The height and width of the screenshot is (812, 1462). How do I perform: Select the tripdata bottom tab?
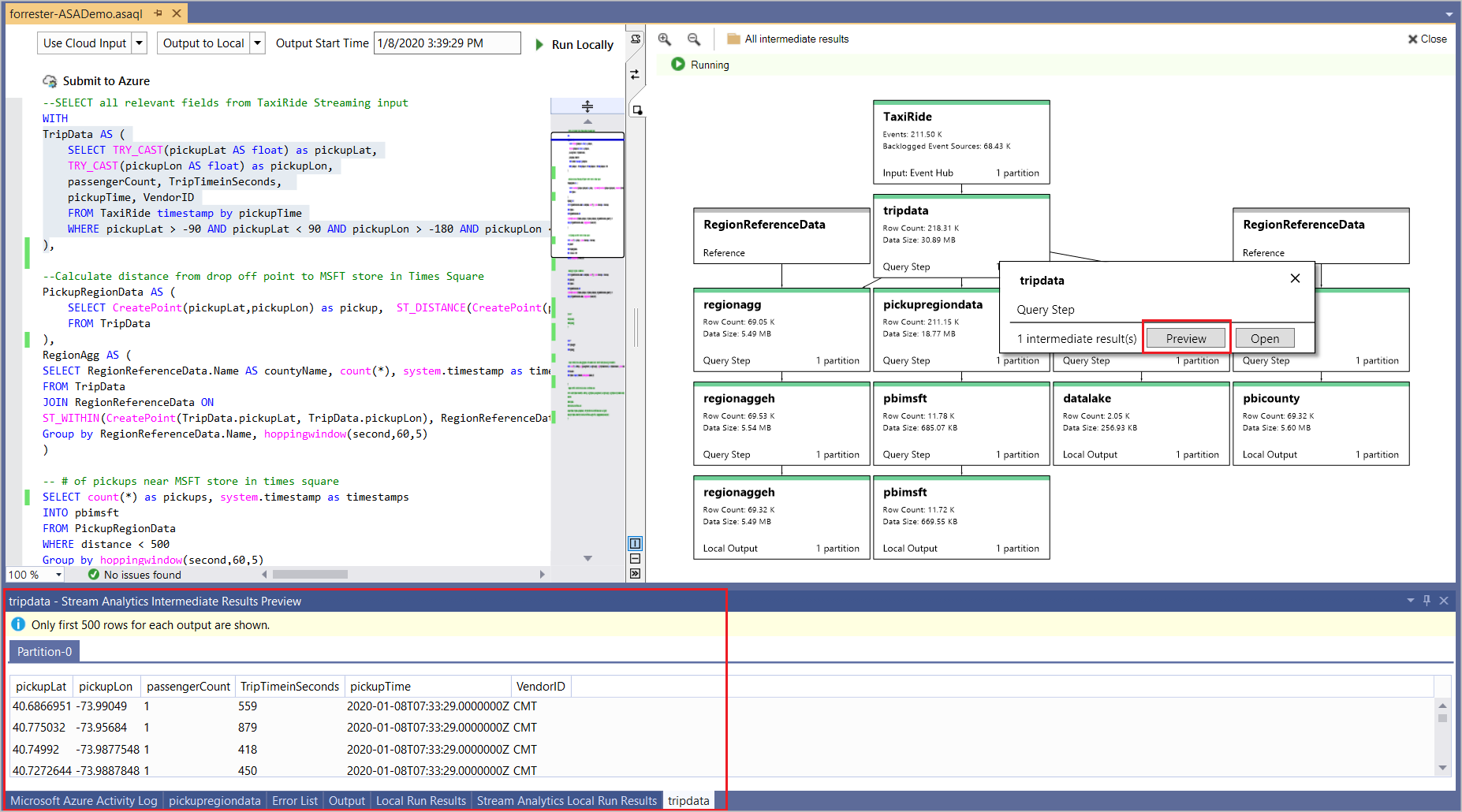tap(688, 800)
